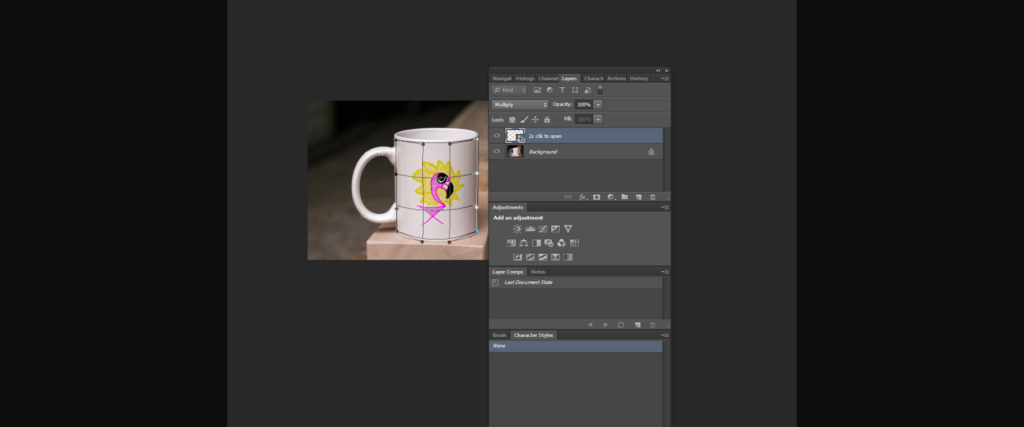Switch to the Actions tab

coord(616,78)
